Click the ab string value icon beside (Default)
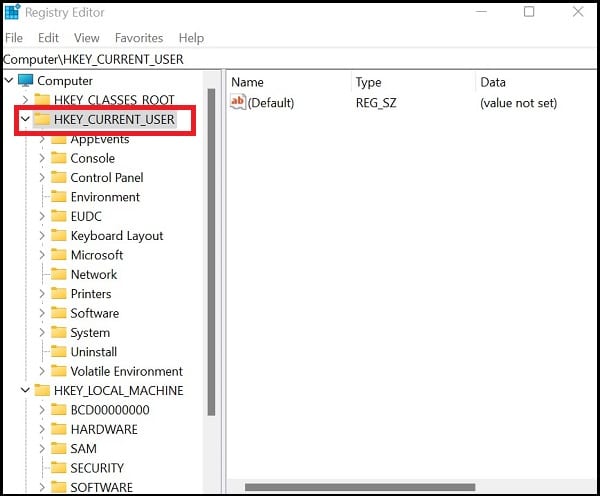Screen dimensions: 600x496 pyautogui.click(x=238, y=102)
